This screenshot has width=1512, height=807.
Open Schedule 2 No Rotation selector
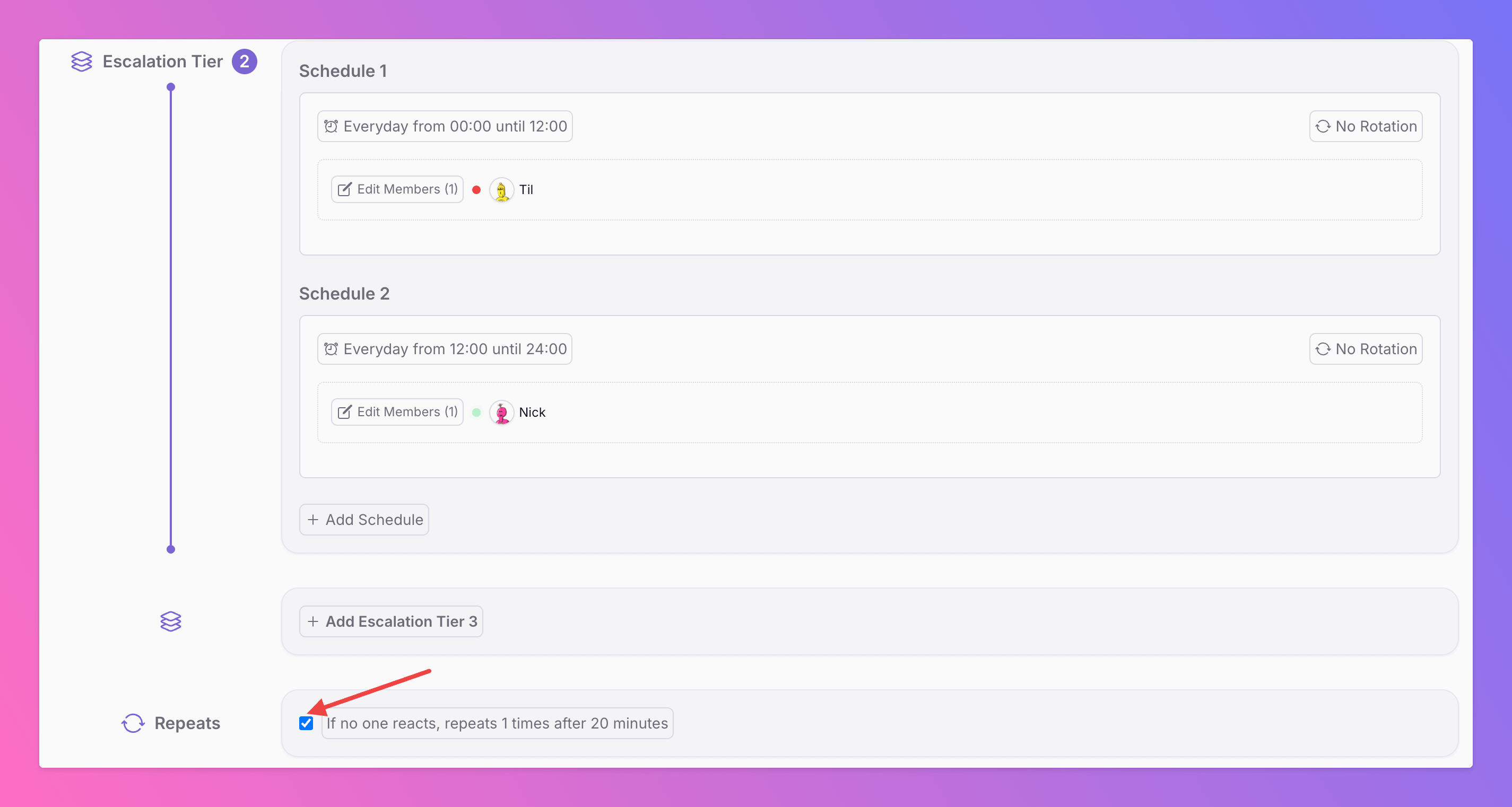pyautogui.click(x=1365, y=349)
